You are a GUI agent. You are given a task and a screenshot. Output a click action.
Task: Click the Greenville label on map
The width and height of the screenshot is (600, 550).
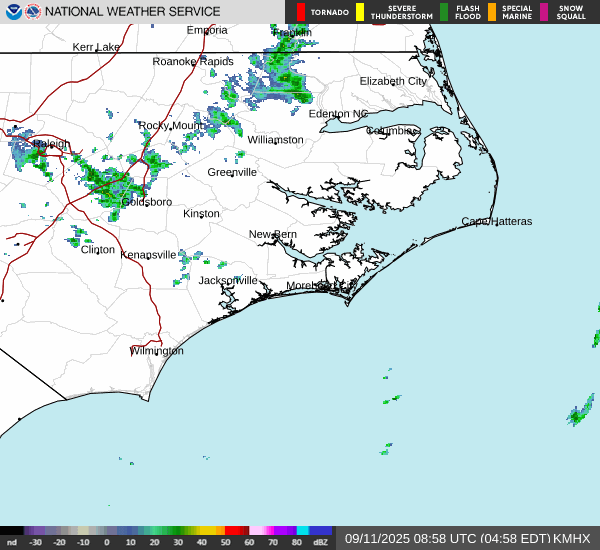tap(232, 172)
